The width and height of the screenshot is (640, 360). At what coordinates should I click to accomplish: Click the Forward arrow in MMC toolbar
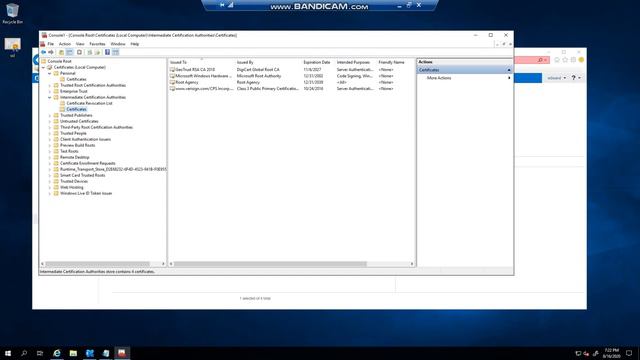[51, 52]
